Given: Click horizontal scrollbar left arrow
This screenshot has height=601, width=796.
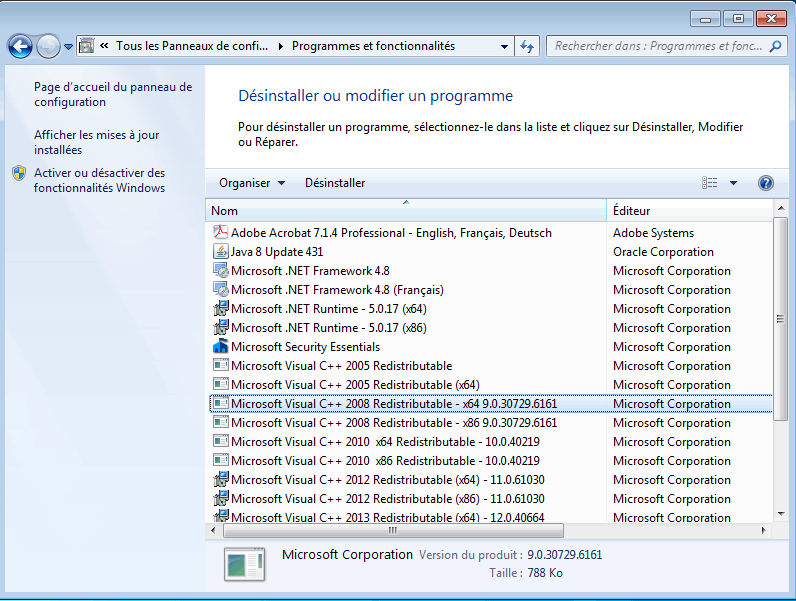Looking at the screenshot, I should (x=213, y=530).
